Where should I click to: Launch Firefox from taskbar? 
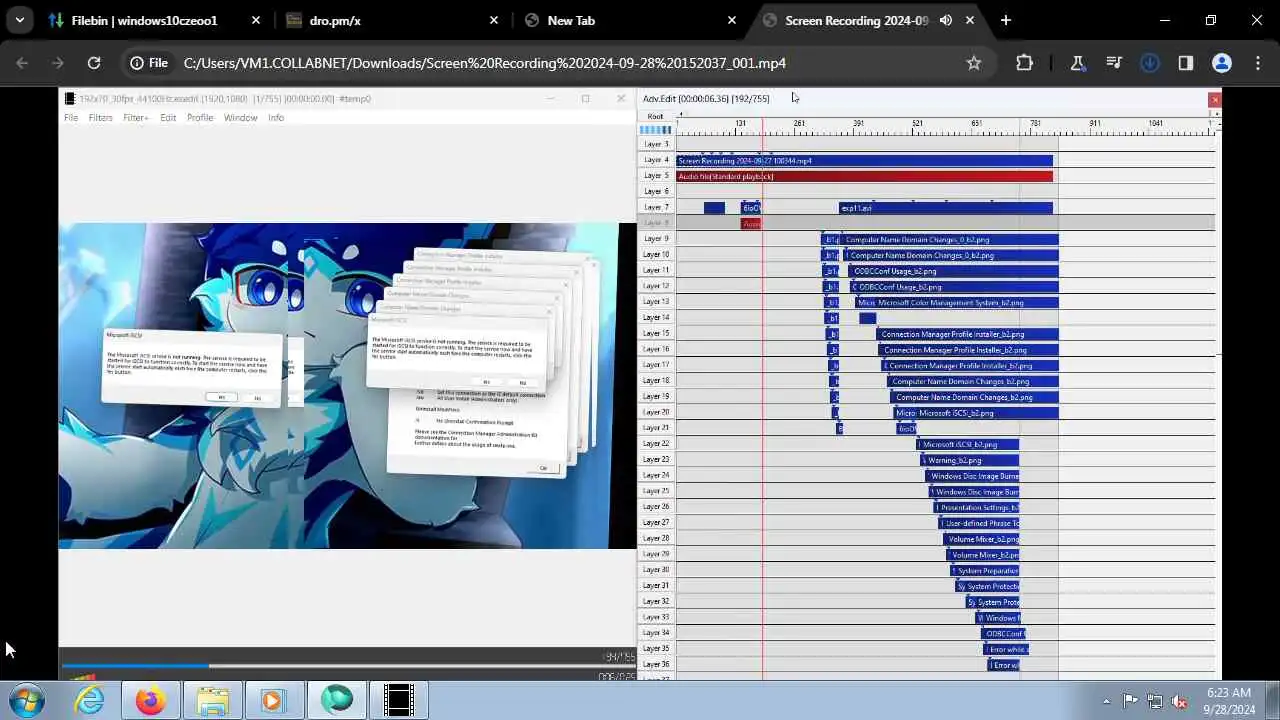[x=151, y=700]
